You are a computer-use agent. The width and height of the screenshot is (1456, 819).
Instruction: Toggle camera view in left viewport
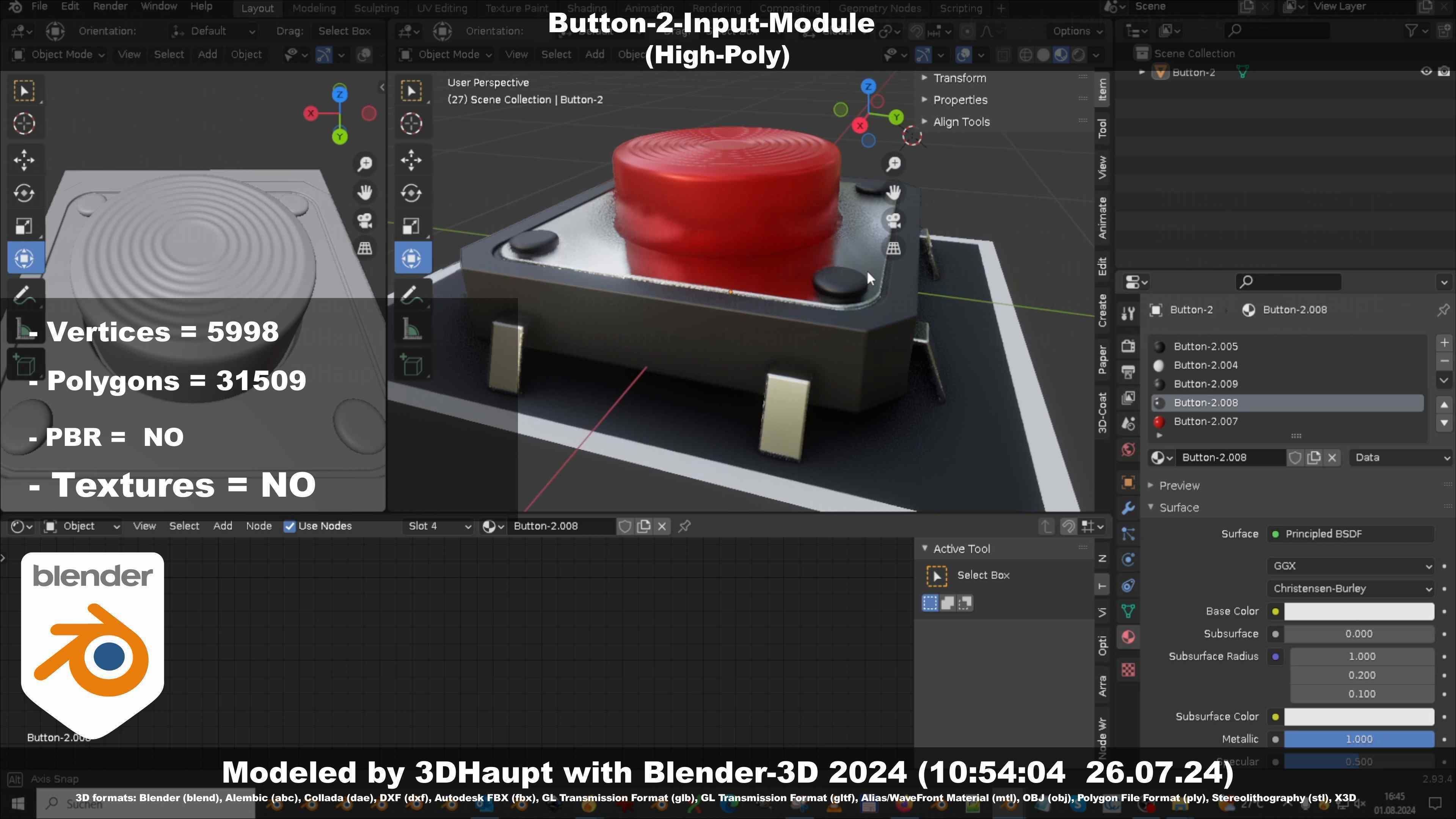365,220
